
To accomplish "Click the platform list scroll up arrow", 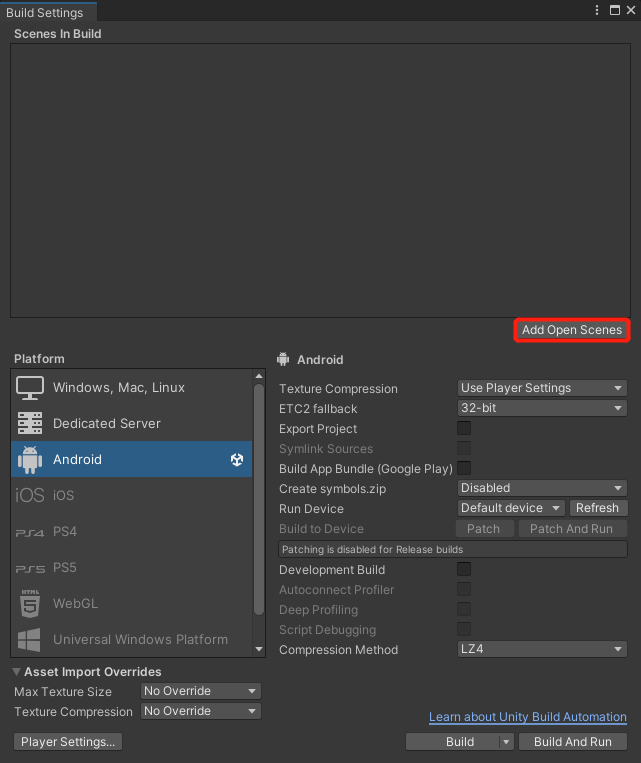I will [259, 376].
